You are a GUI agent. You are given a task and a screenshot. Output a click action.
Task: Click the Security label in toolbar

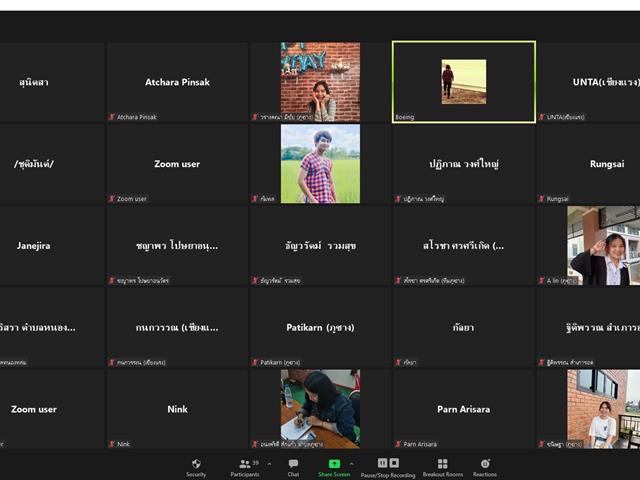196,475
